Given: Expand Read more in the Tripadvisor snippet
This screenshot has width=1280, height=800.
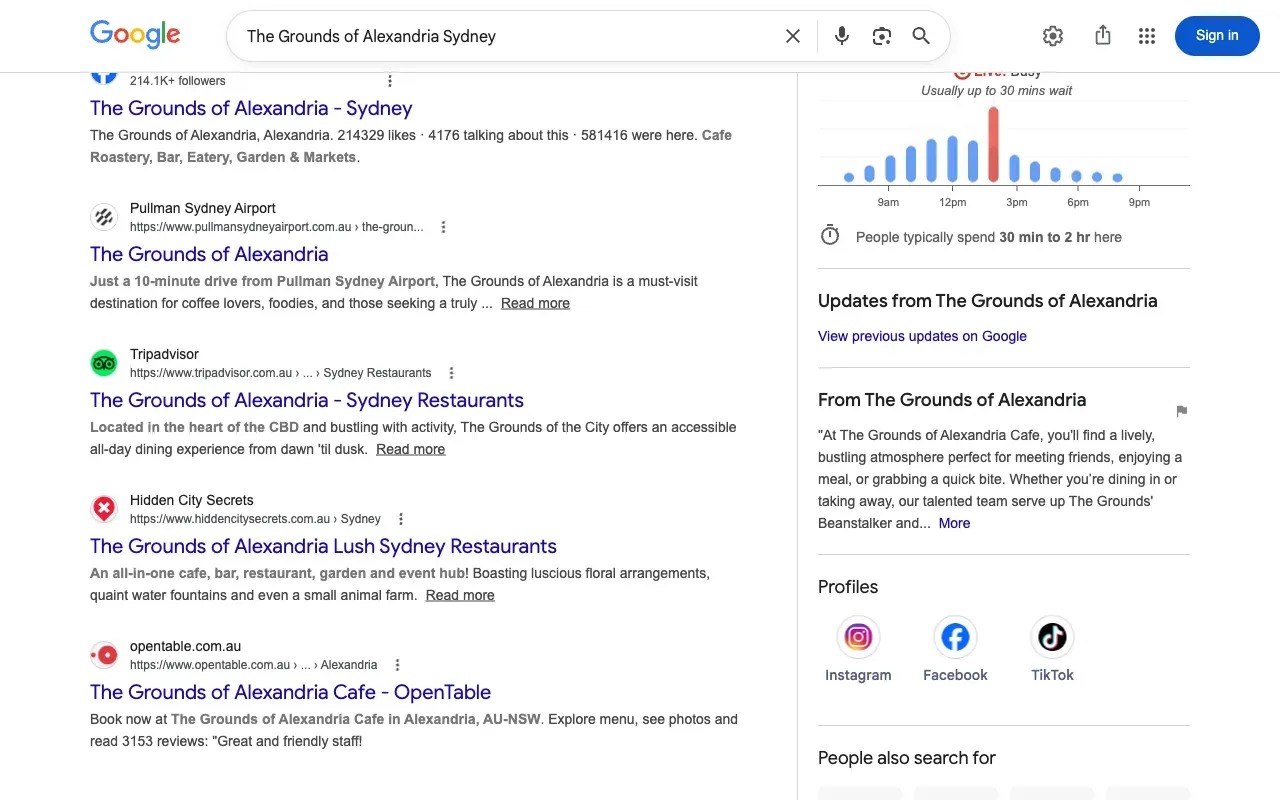Looking at the screenshot, I should (410, 449).
